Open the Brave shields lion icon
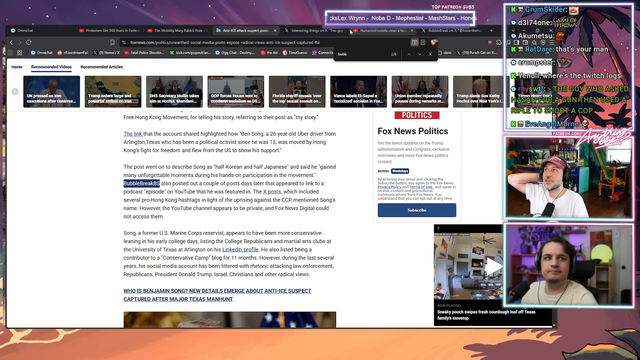Viewport: 640px width, 360px height. click(434, 42)
